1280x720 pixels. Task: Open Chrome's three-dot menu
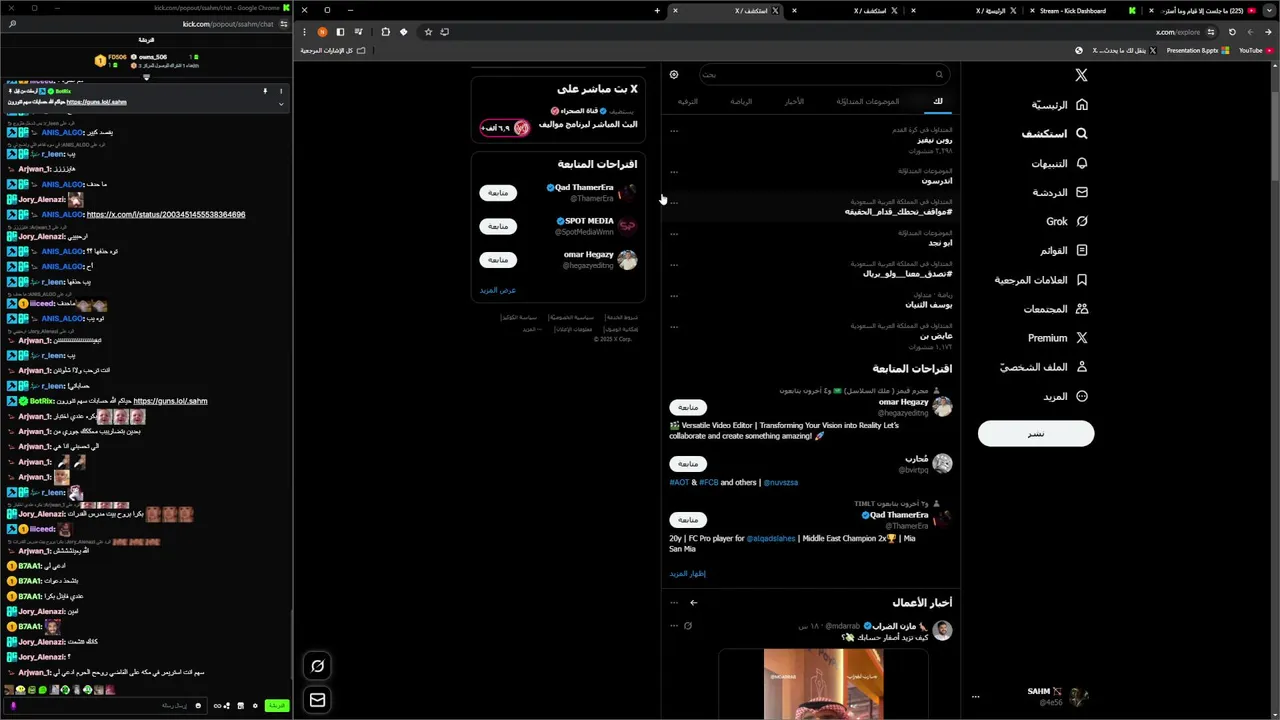[x=304, y=32]
